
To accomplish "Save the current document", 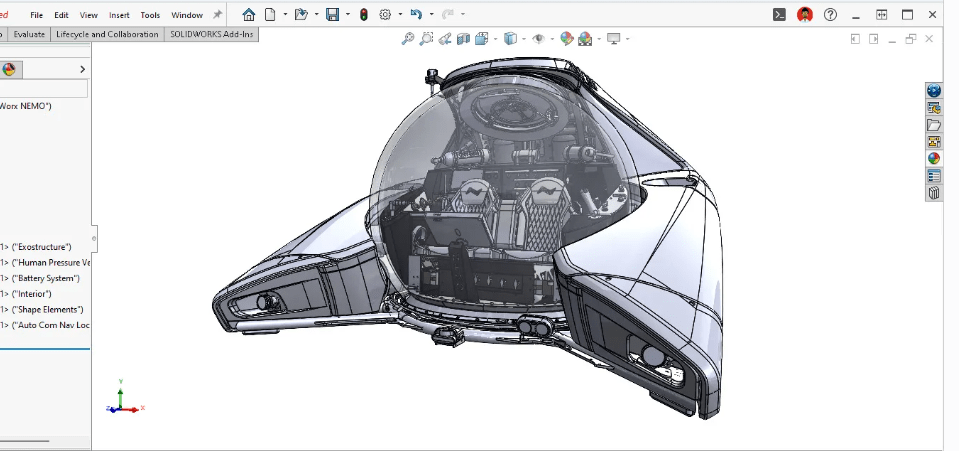I will tap(332, 15).
